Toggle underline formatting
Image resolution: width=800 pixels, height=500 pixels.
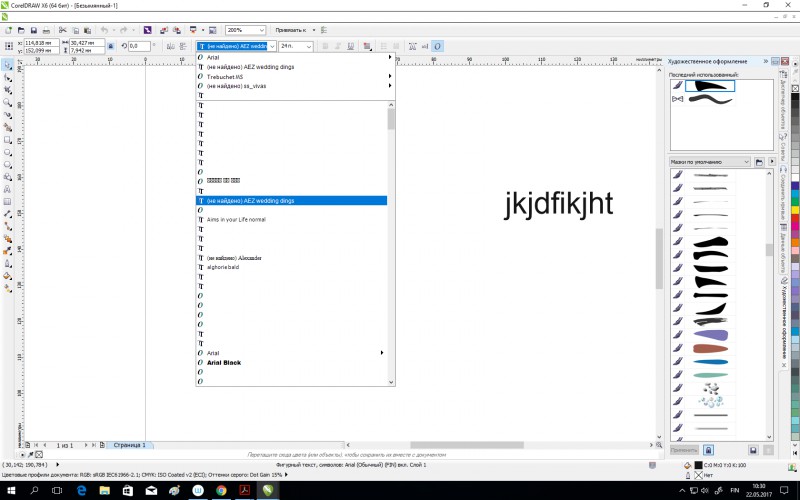pyautogui.click(x=351, y=46)
